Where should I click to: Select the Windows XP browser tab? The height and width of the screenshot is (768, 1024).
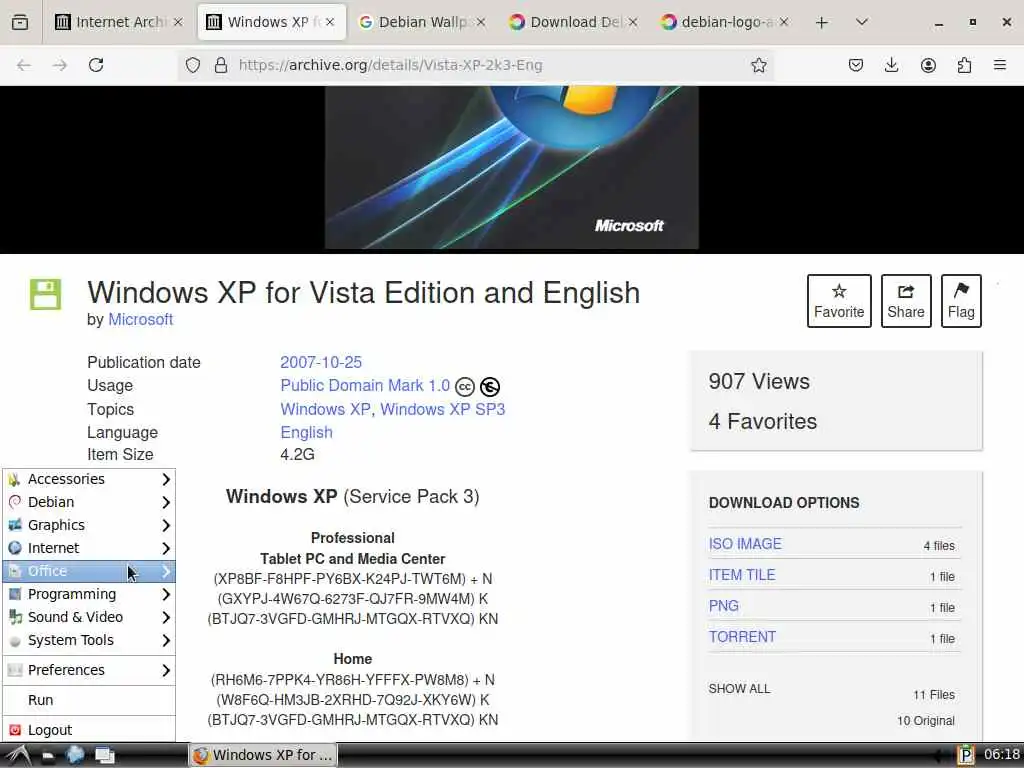coord(270,22)
